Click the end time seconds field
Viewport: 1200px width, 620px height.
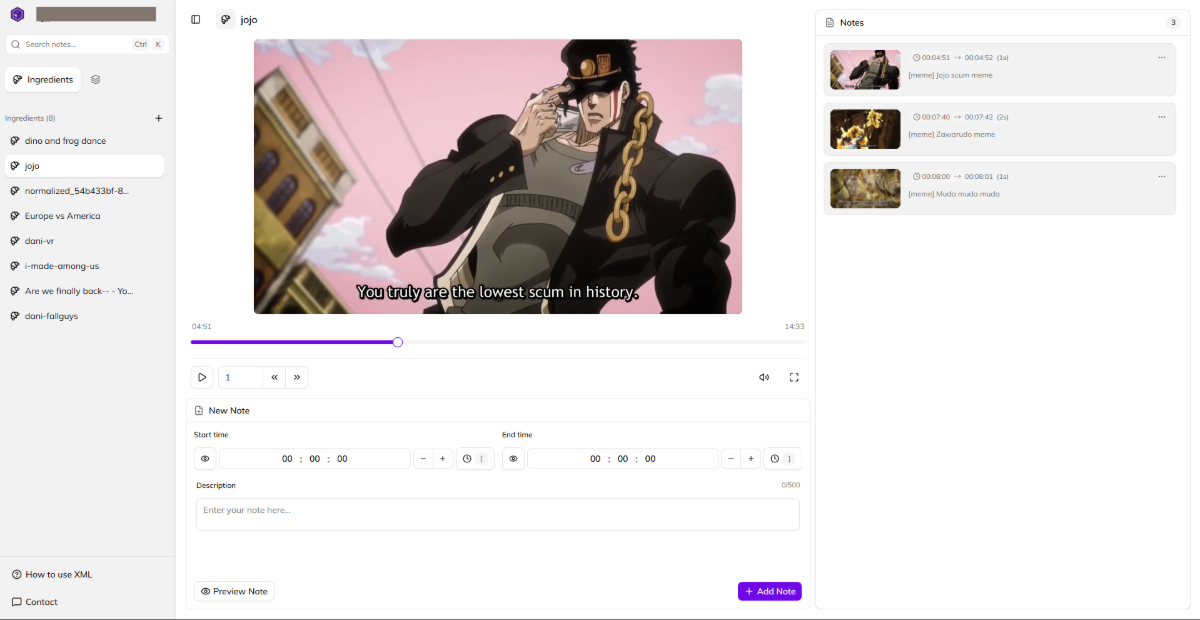tap(650, 459)
